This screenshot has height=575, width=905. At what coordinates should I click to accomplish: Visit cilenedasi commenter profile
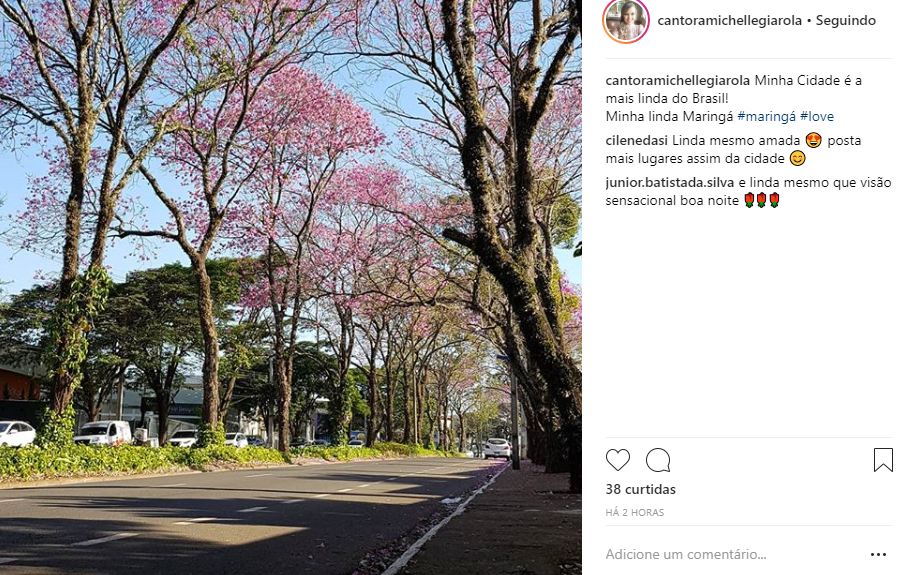637,140
